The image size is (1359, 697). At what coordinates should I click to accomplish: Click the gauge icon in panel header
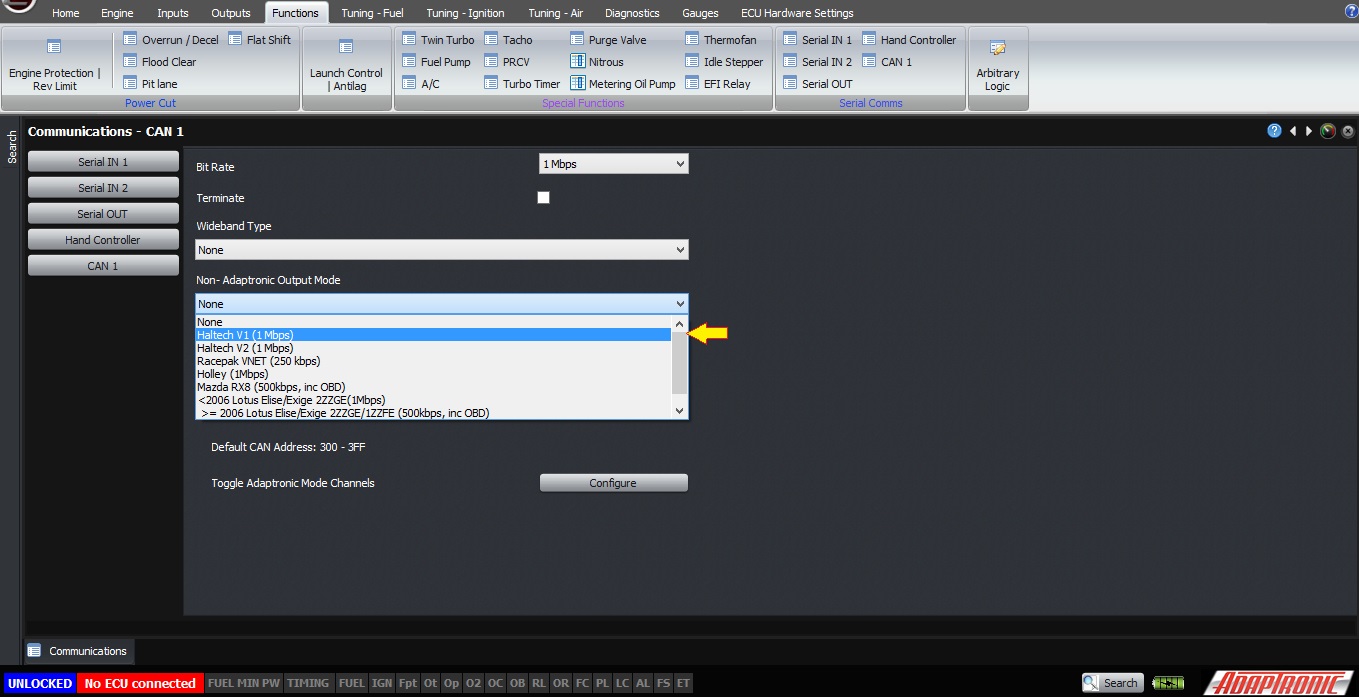click(x=1328, y=131)
